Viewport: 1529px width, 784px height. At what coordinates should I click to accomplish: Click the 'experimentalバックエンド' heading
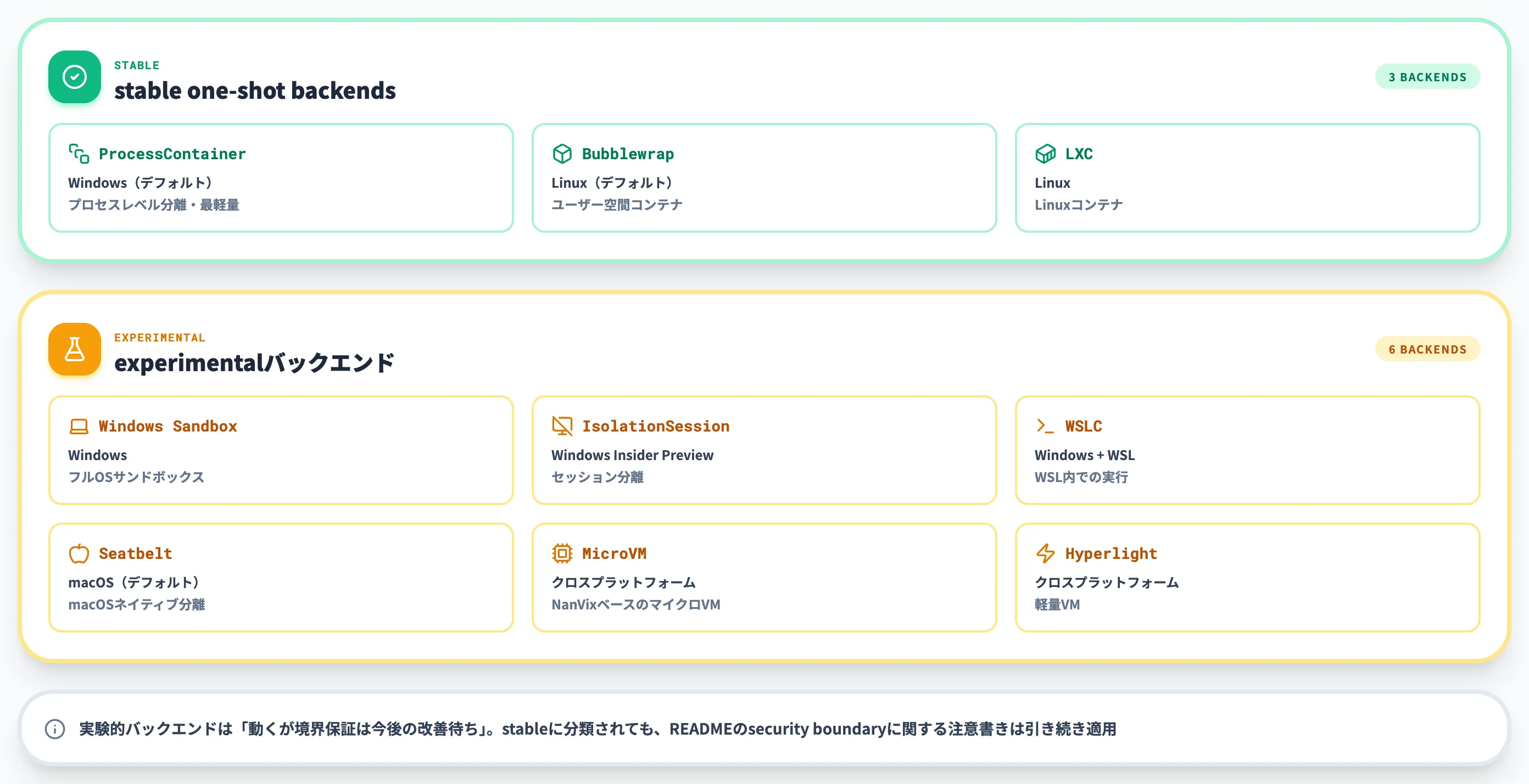(x=255, y=362)
